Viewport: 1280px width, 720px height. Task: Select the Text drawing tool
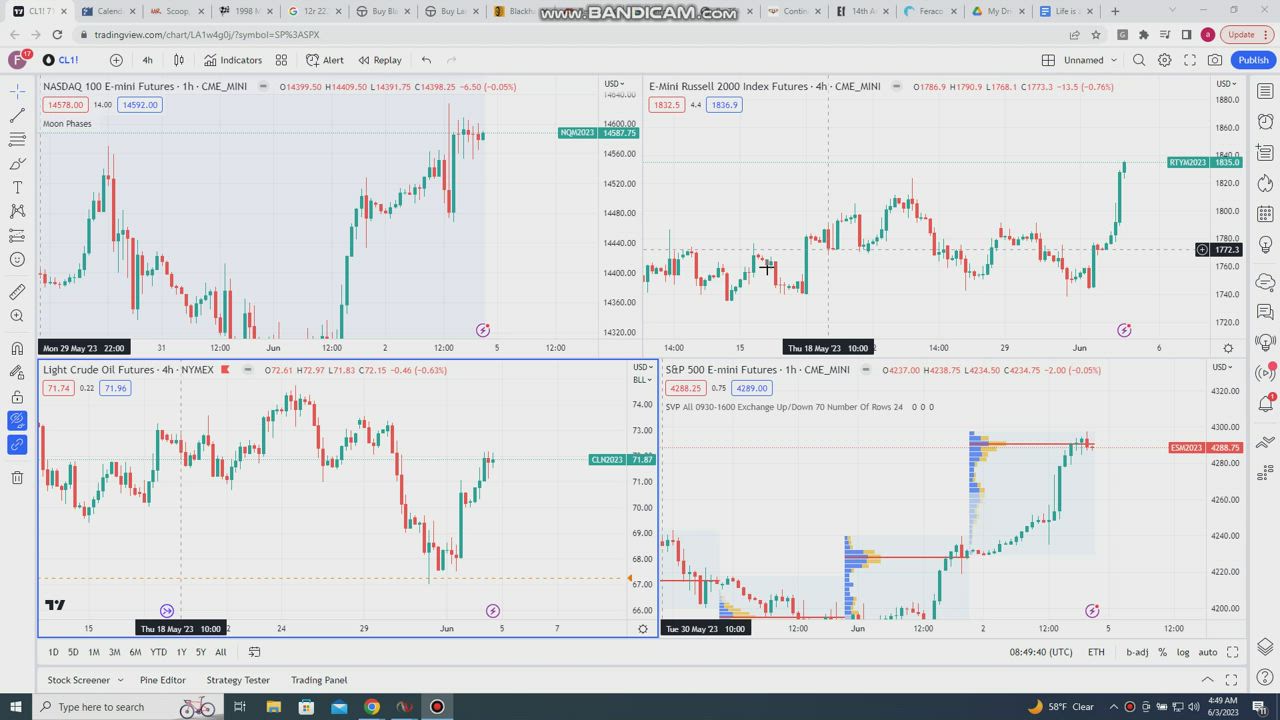(17, 188)
